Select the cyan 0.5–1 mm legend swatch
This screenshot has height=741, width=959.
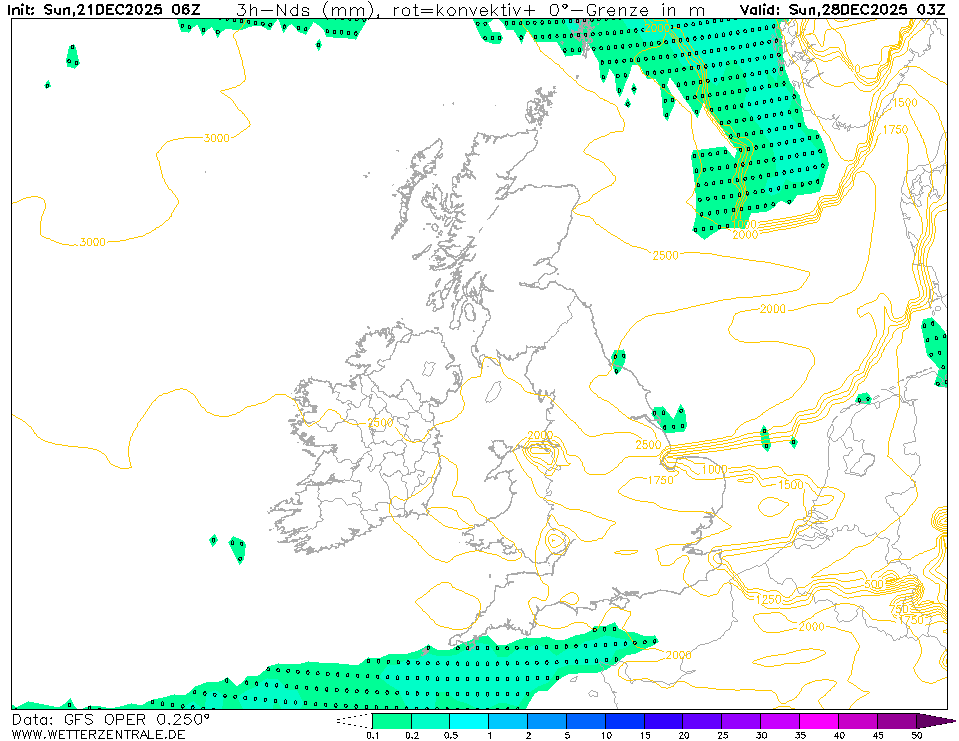click(469, 721)
